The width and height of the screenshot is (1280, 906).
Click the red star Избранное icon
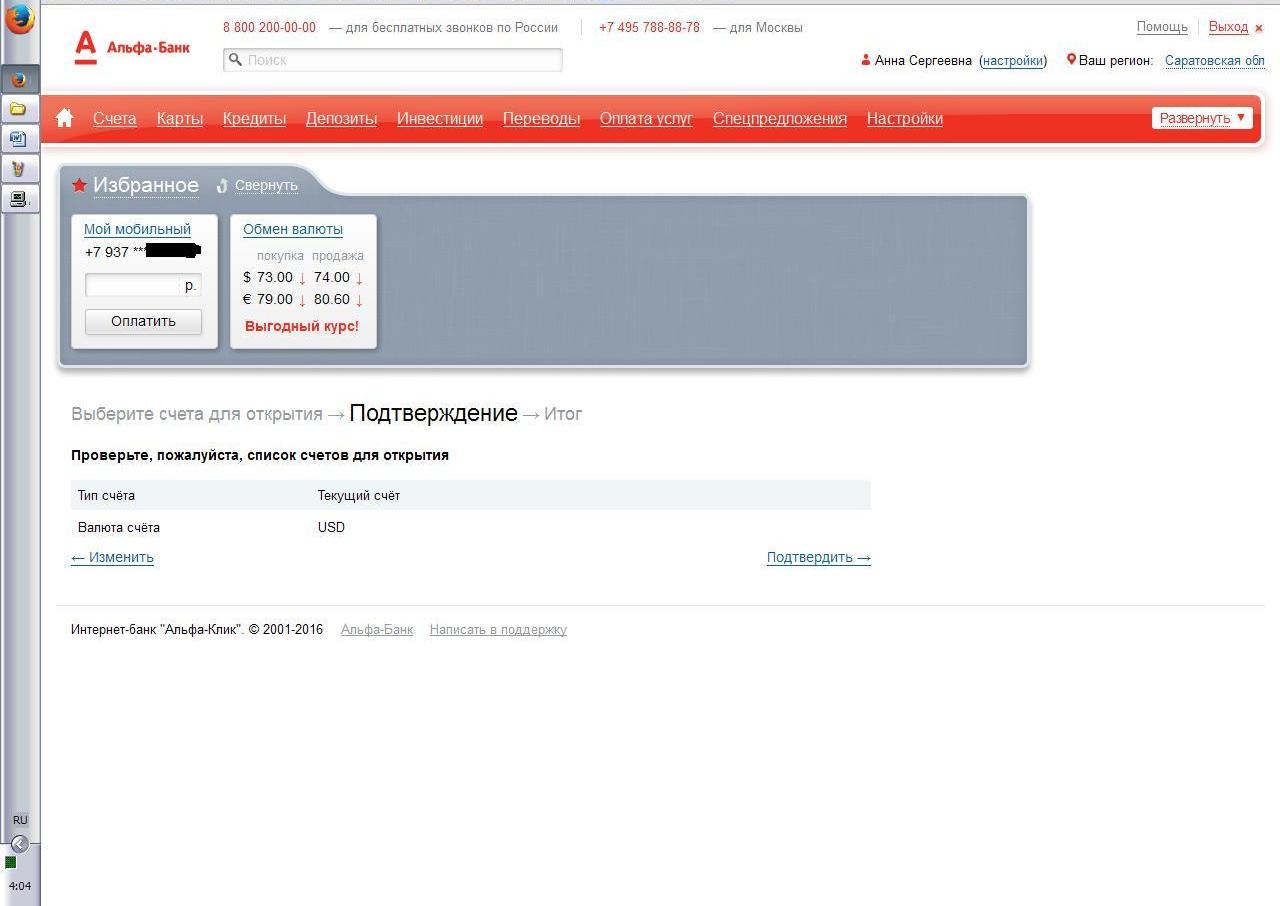pos(80,185)
